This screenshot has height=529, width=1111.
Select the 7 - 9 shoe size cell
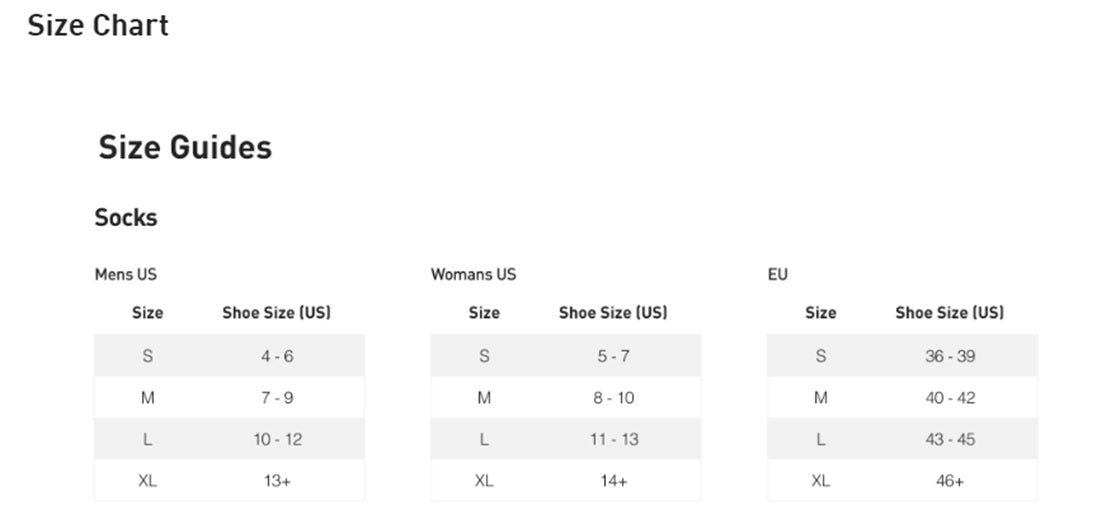click(277, 398)
